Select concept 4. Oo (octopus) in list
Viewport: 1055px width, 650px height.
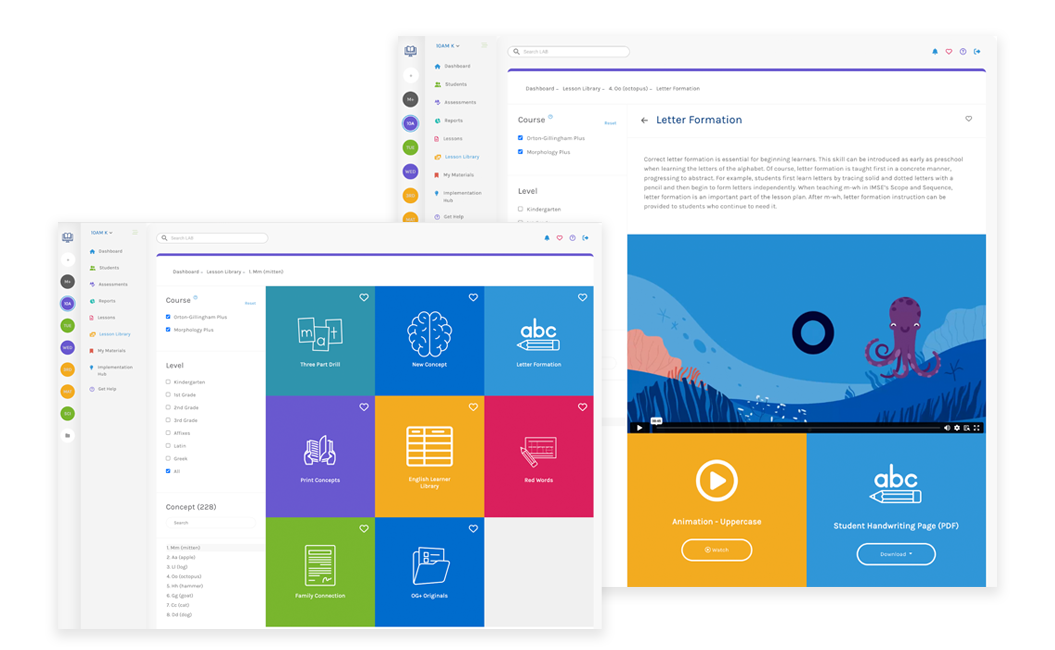coord(184,577)
